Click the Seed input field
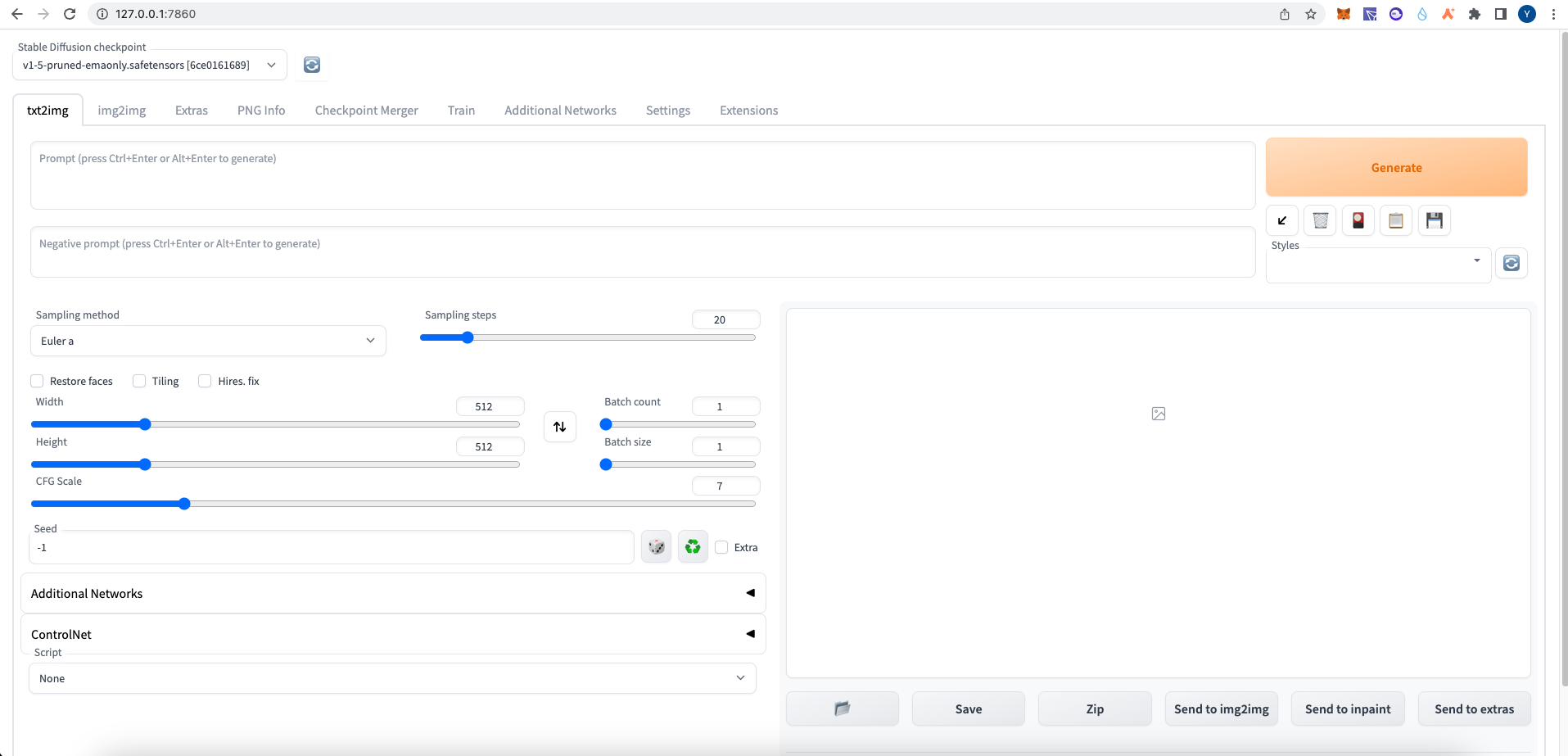 (x=332, y=547)
